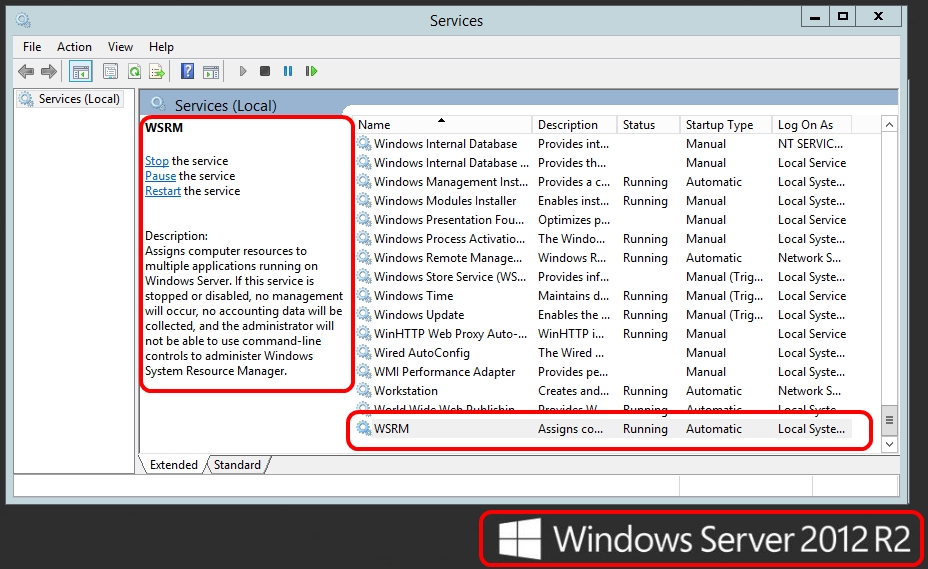Maximize the Services window
This screenshot has width=928, height=569.
(x=843, y=17)
